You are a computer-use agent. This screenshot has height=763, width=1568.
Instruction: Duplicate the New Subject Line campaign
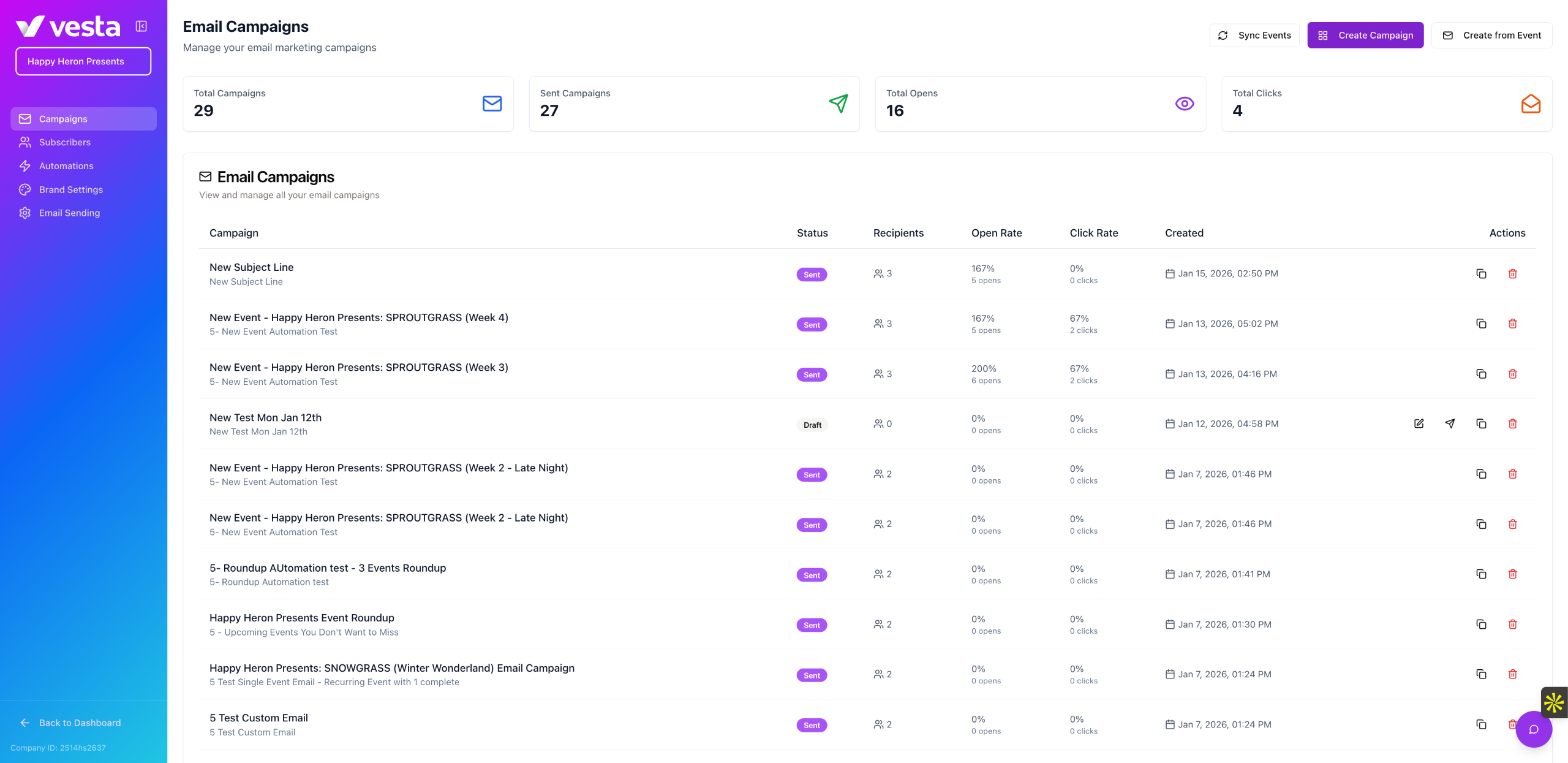click(x=1481, y=274)
